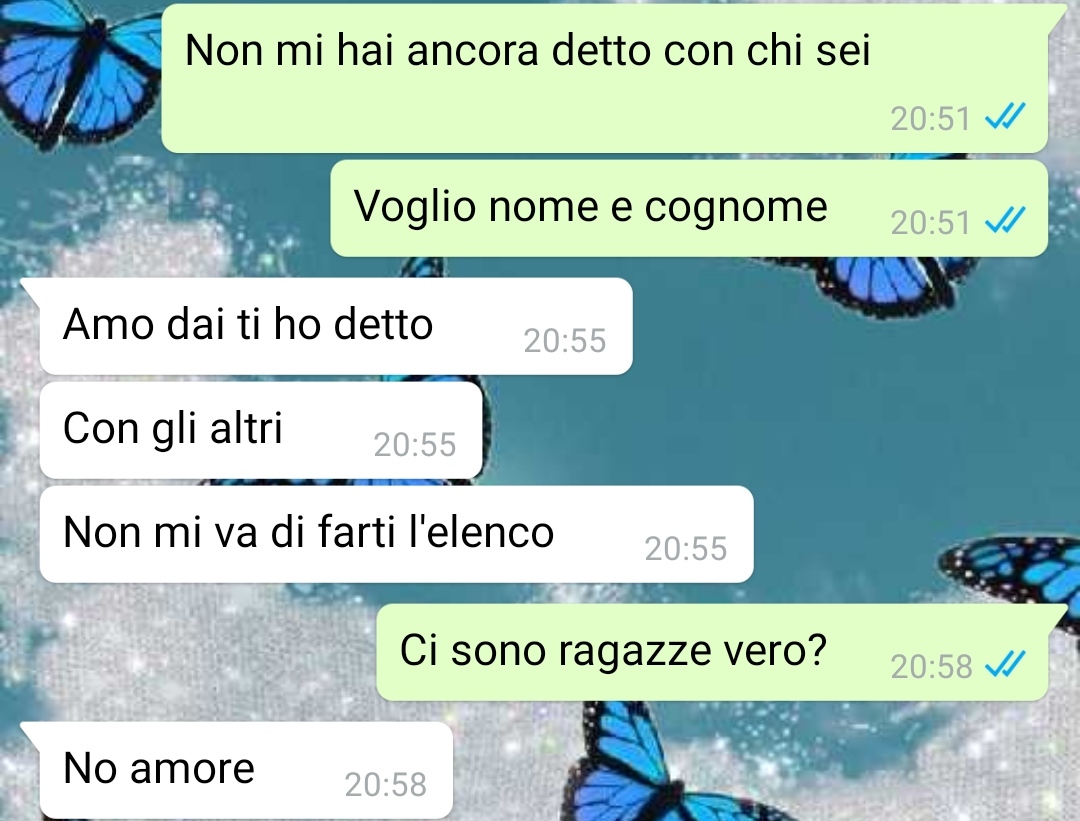Tap the 20:51 timestamp on 'Voglio nome e cognome'
Viewport: 1080px width, 821px height.
[930, 222]
